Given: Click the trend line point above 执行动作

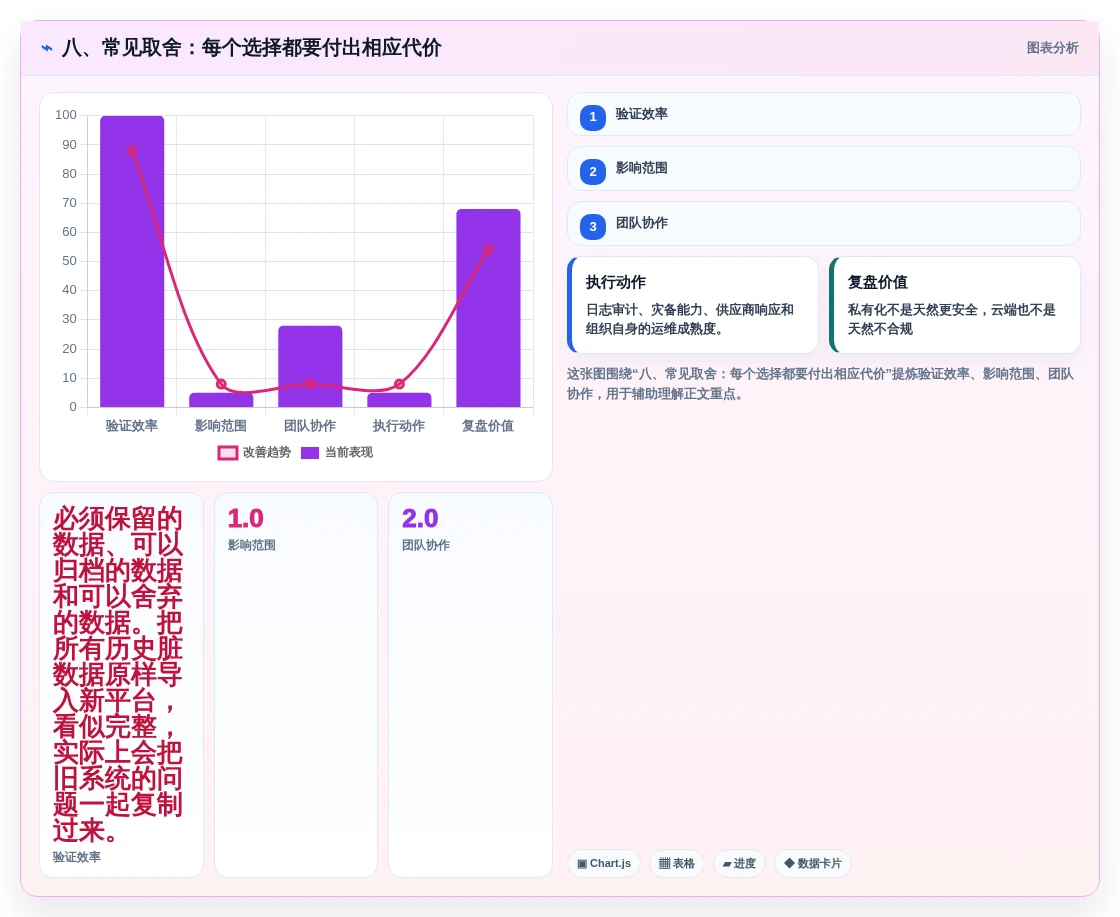Looking at the screenshot, I should (x=399, y=384).
